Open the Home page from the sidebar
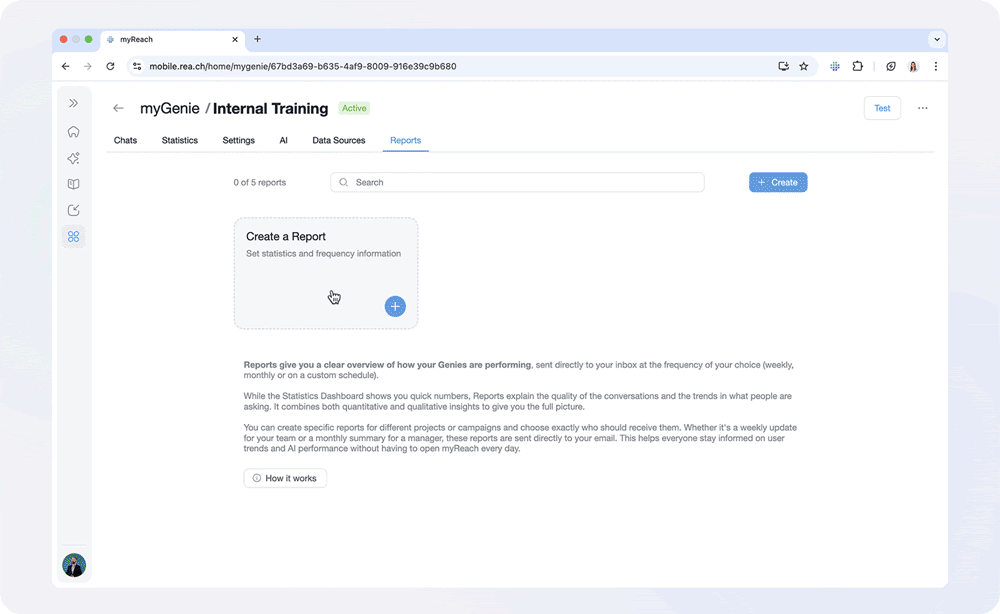The height and width of the screenshot is (614, 1000). click(73, 131)
